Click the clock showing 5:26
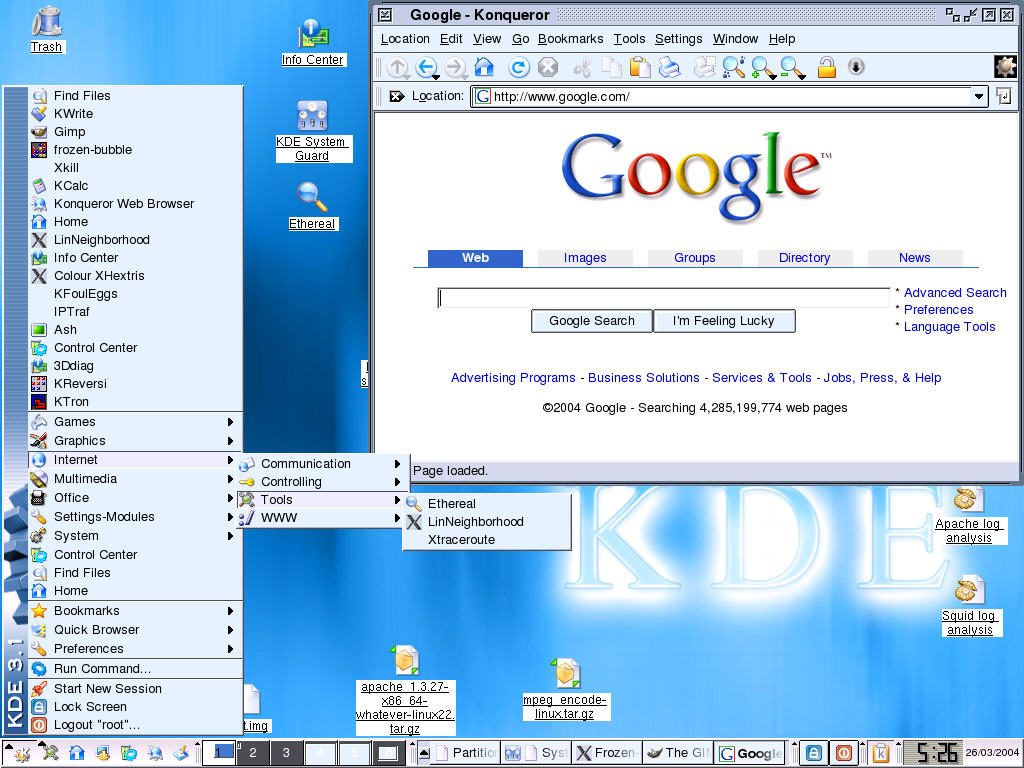This screenshot has width=1024, height=768. (x=936, y=753)
